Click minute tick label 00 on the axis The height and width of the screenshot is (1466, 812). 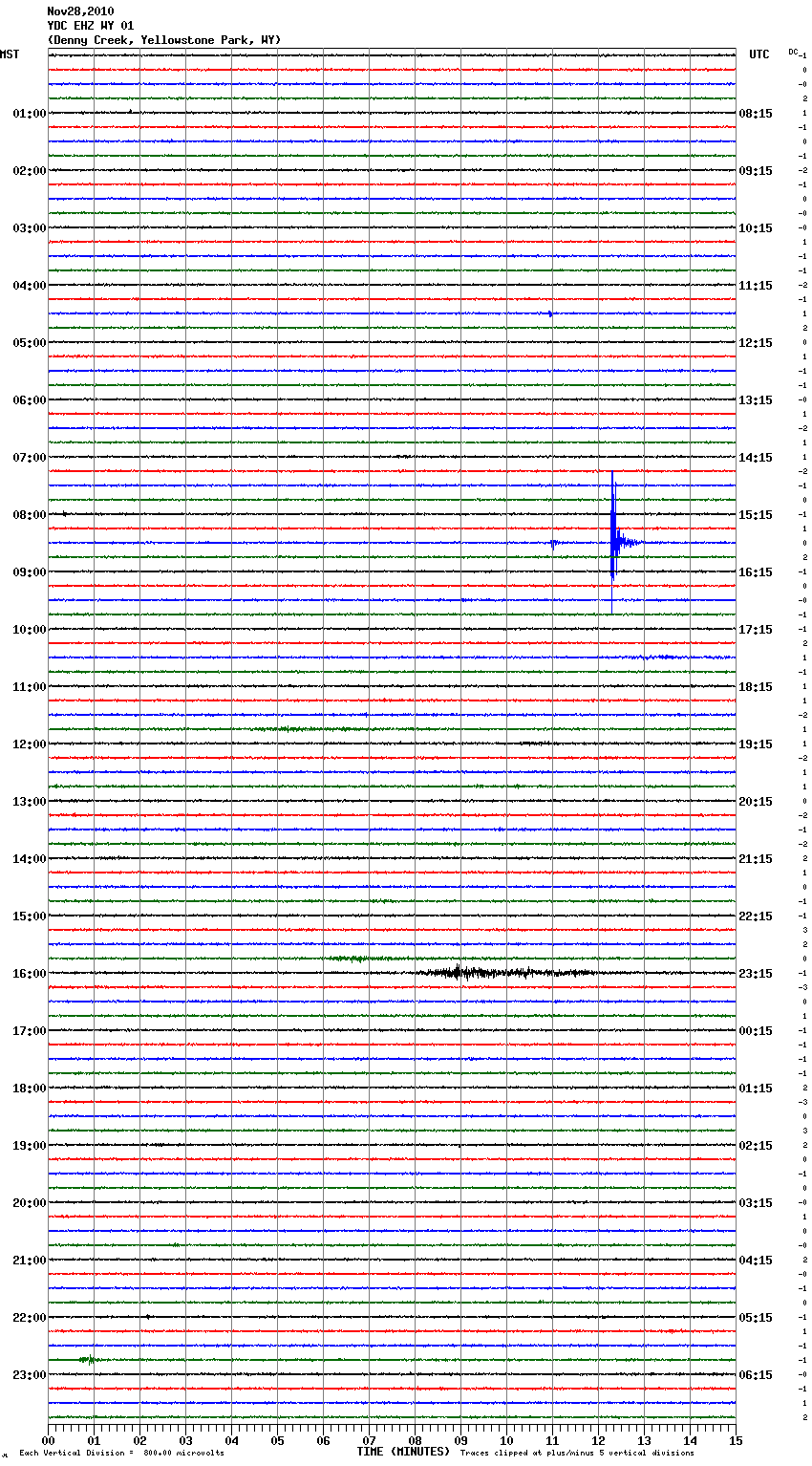click(49, 1440)
